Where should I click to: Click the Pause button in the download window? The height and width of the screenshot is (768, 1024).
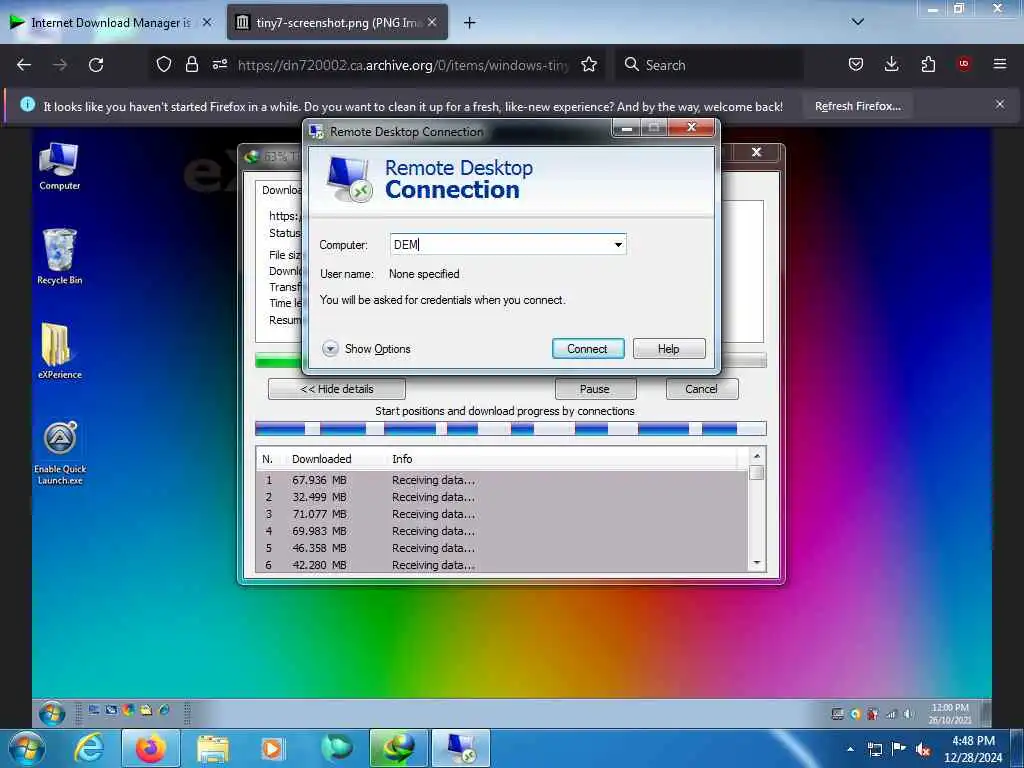[595, 389]
